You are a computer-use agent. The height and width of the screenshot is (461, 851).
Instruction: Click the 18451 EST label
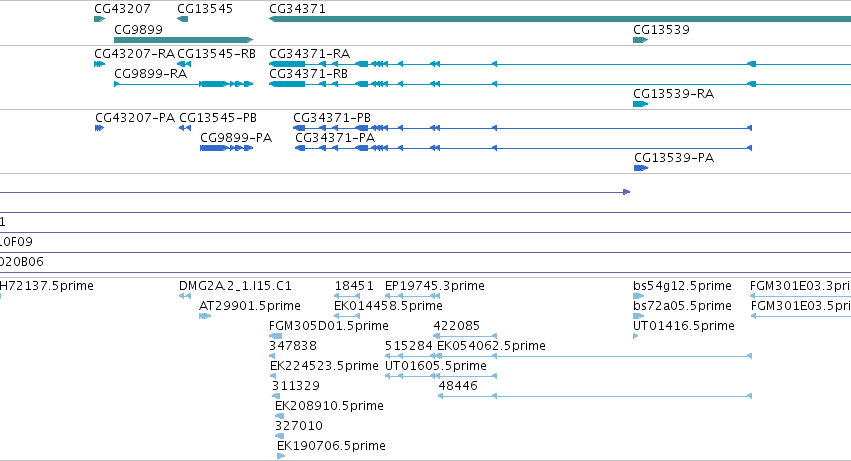pos(354,286)
